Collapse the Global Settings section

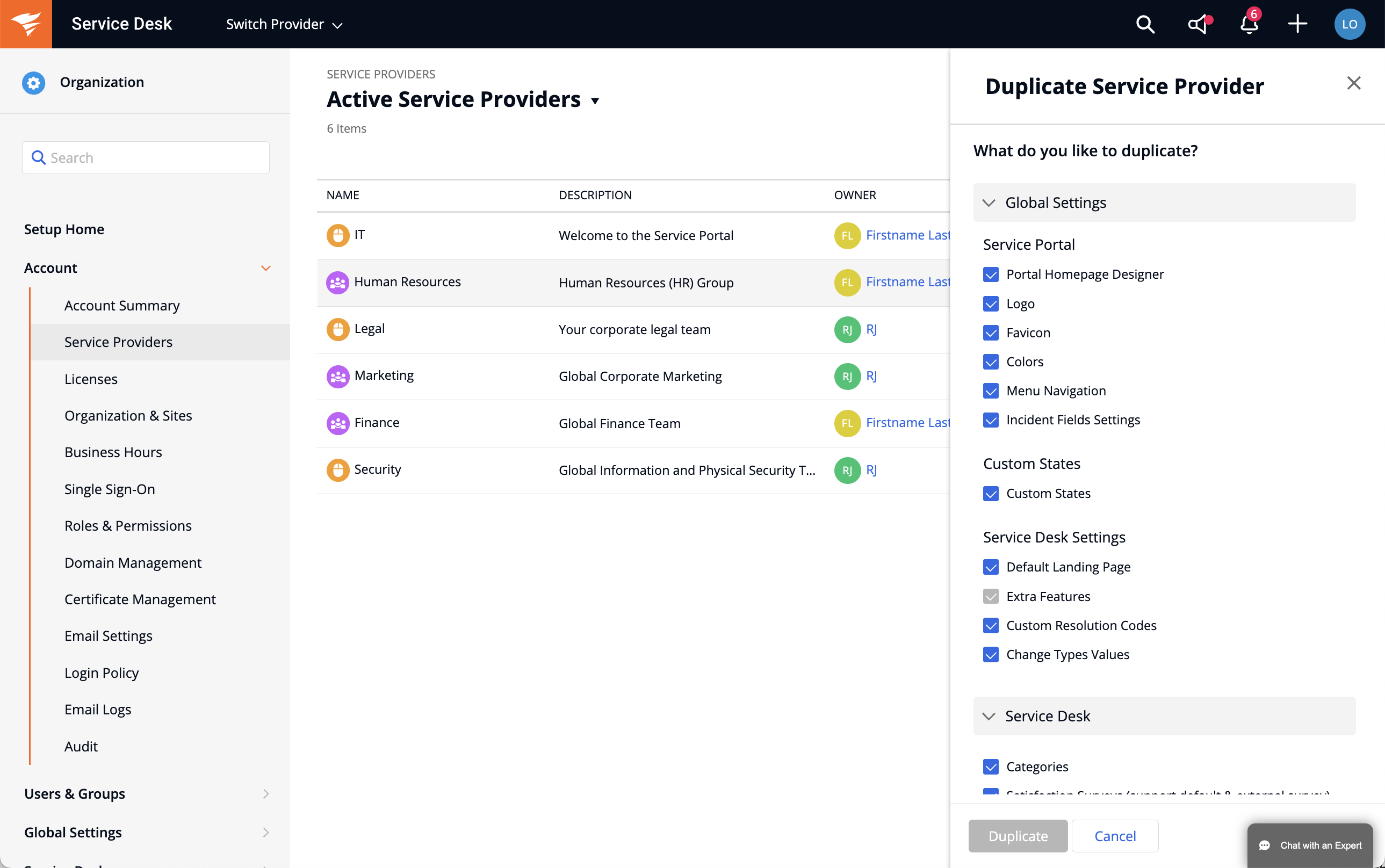(989, 202)
